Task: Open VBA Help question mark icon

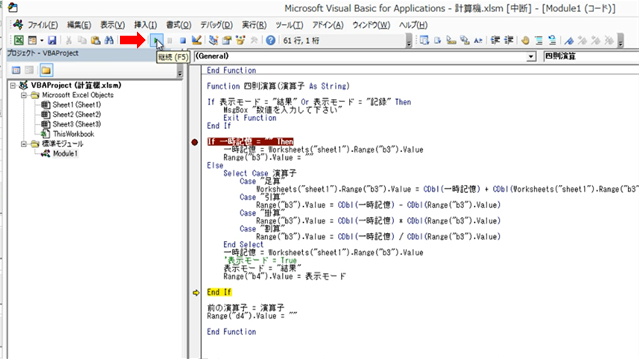Action: pyautogui.click(x=270, y=40)
